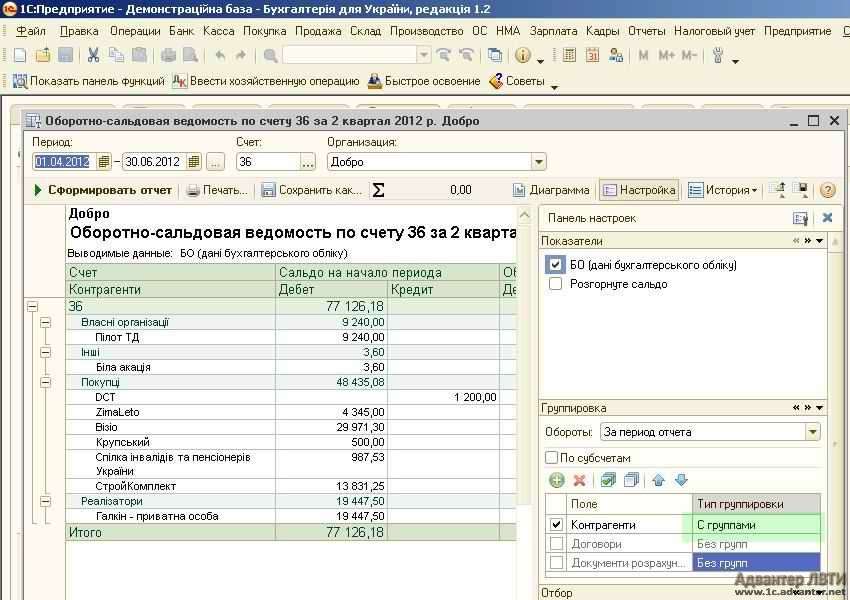Collapse Покупці group node

click(46, 382)
